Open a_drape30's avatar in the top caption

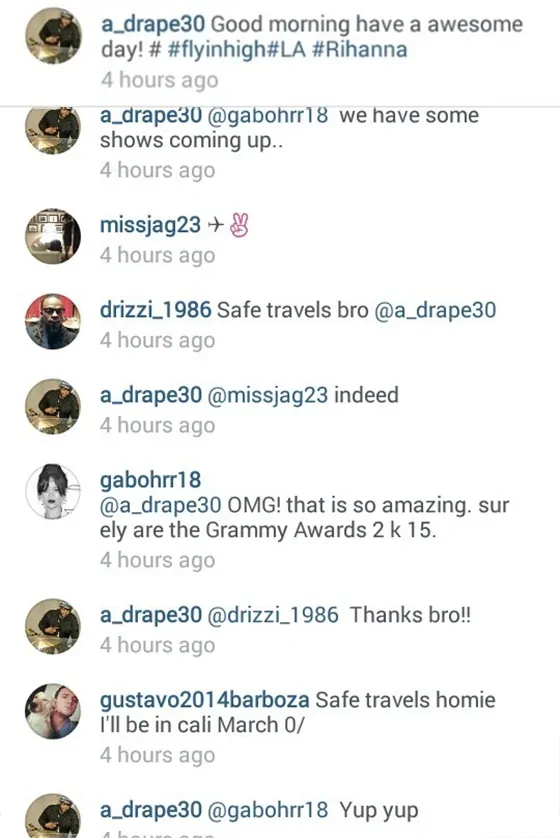53,36
